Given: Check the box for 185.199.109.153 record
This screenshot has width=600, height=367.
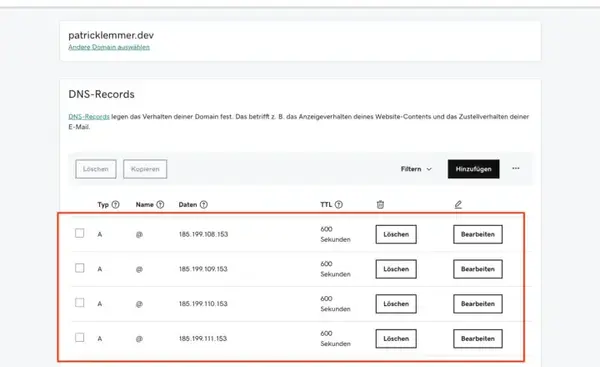Looking at the screenshot, I should tap(80, 268).
